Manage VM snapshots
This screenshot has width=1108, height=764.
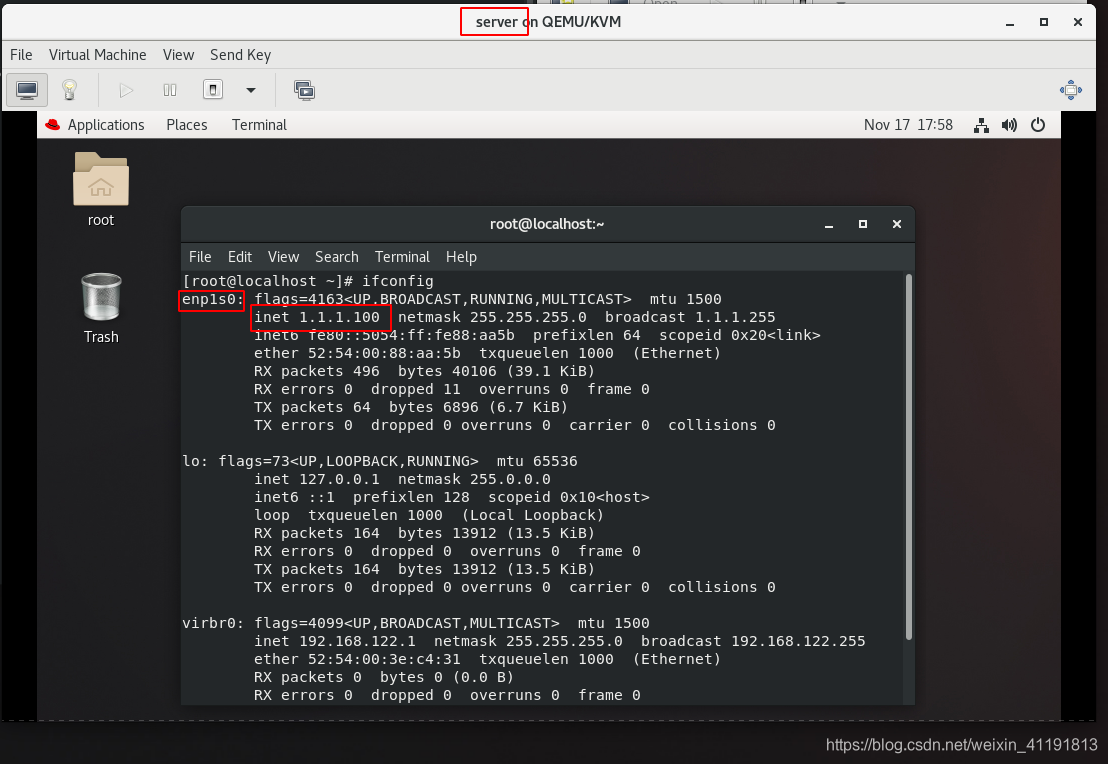coord(305,90)
